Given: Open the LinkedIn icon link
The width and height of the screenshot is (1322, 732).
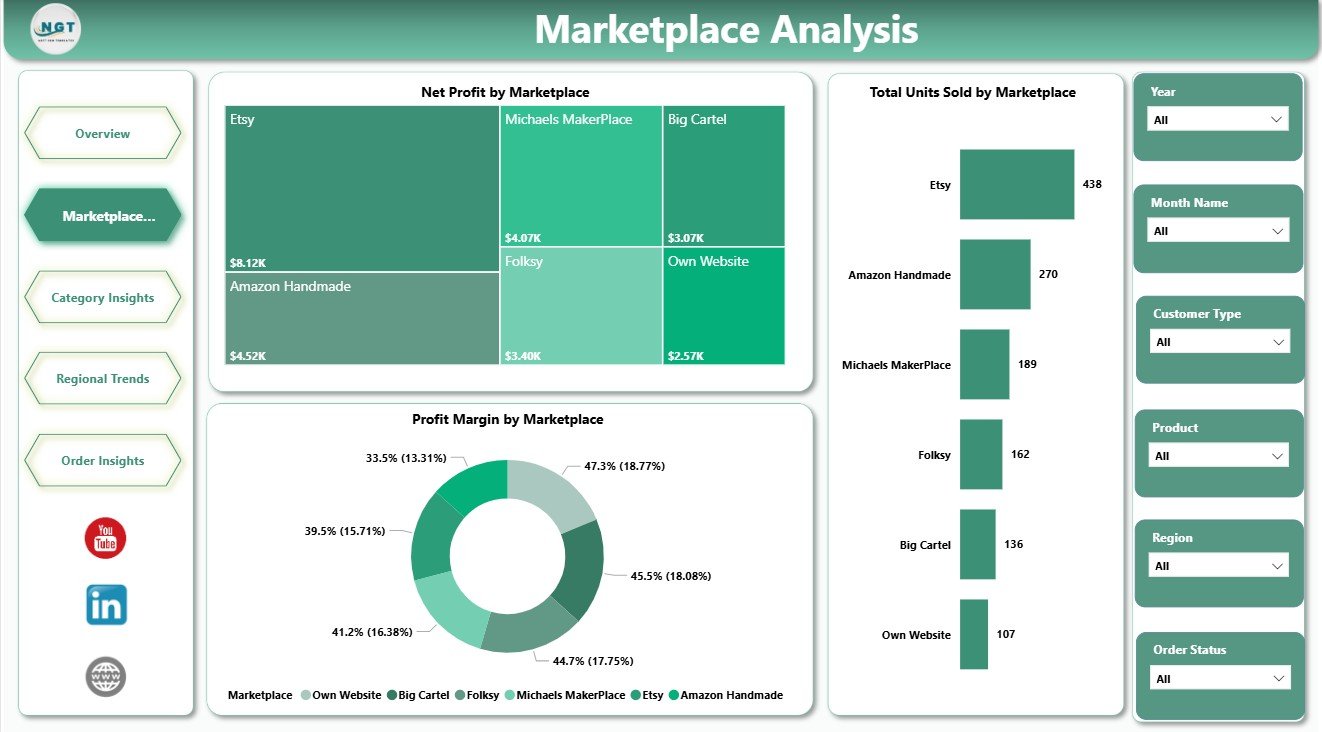Looking at the screenshot, I should [106, 605].
